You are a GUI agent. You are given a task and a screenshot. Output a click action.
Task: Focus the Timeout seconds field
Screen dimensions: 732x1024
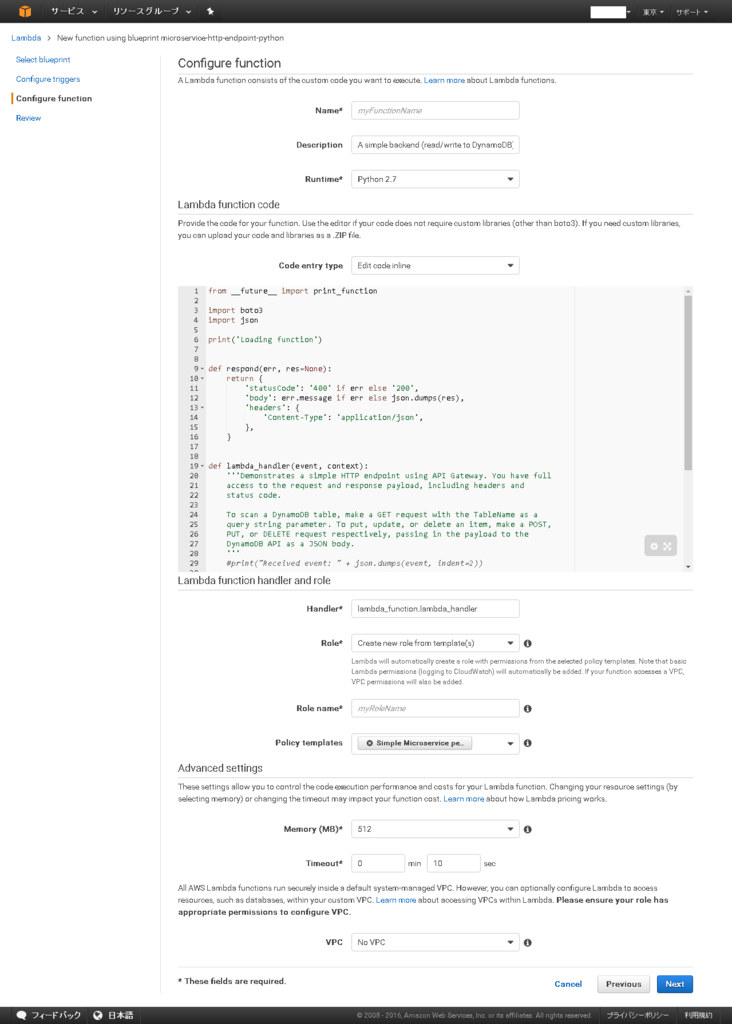(x=453, y=863)
